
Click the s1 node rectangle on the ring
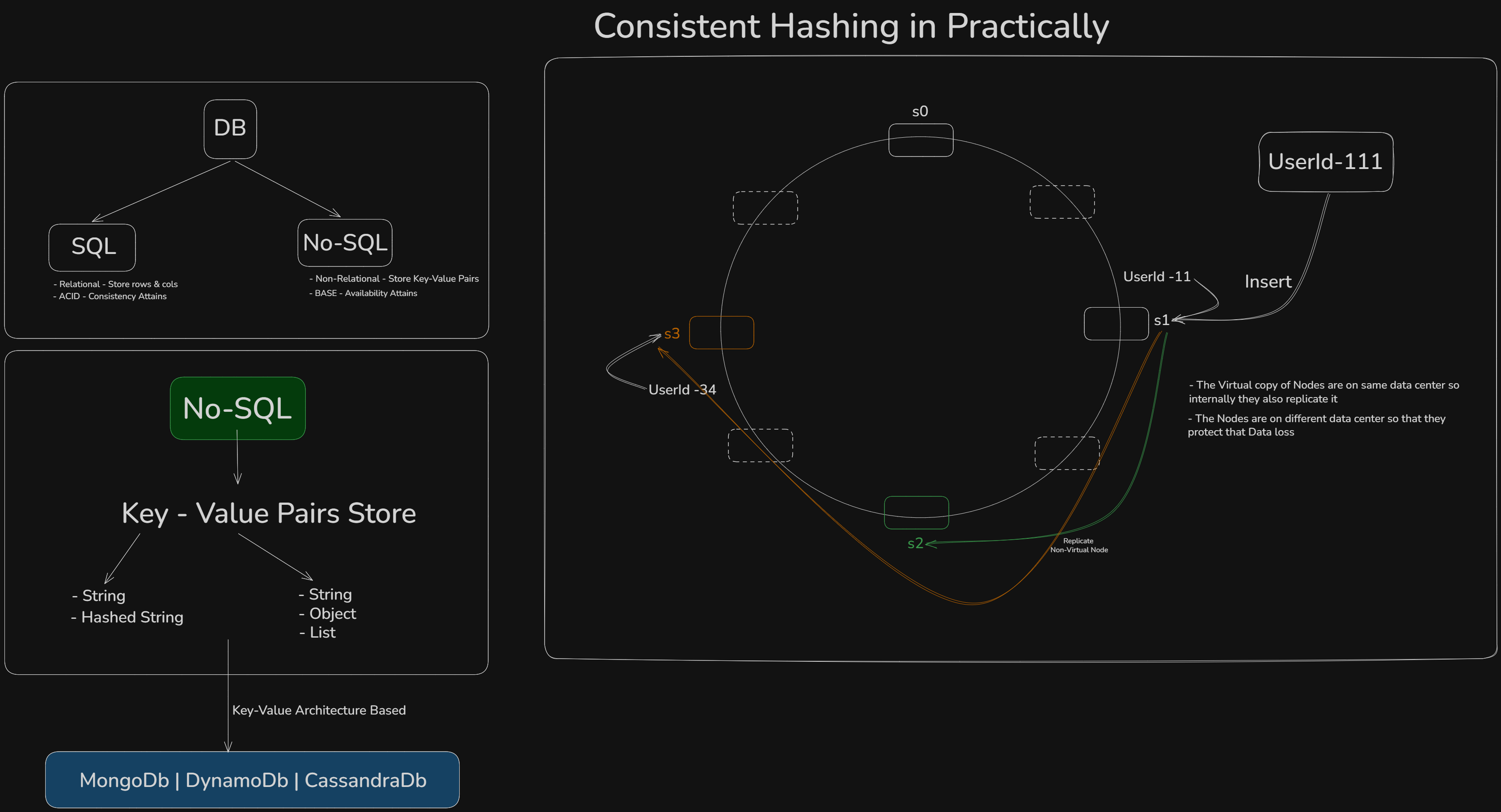(x=1116, y=323)
